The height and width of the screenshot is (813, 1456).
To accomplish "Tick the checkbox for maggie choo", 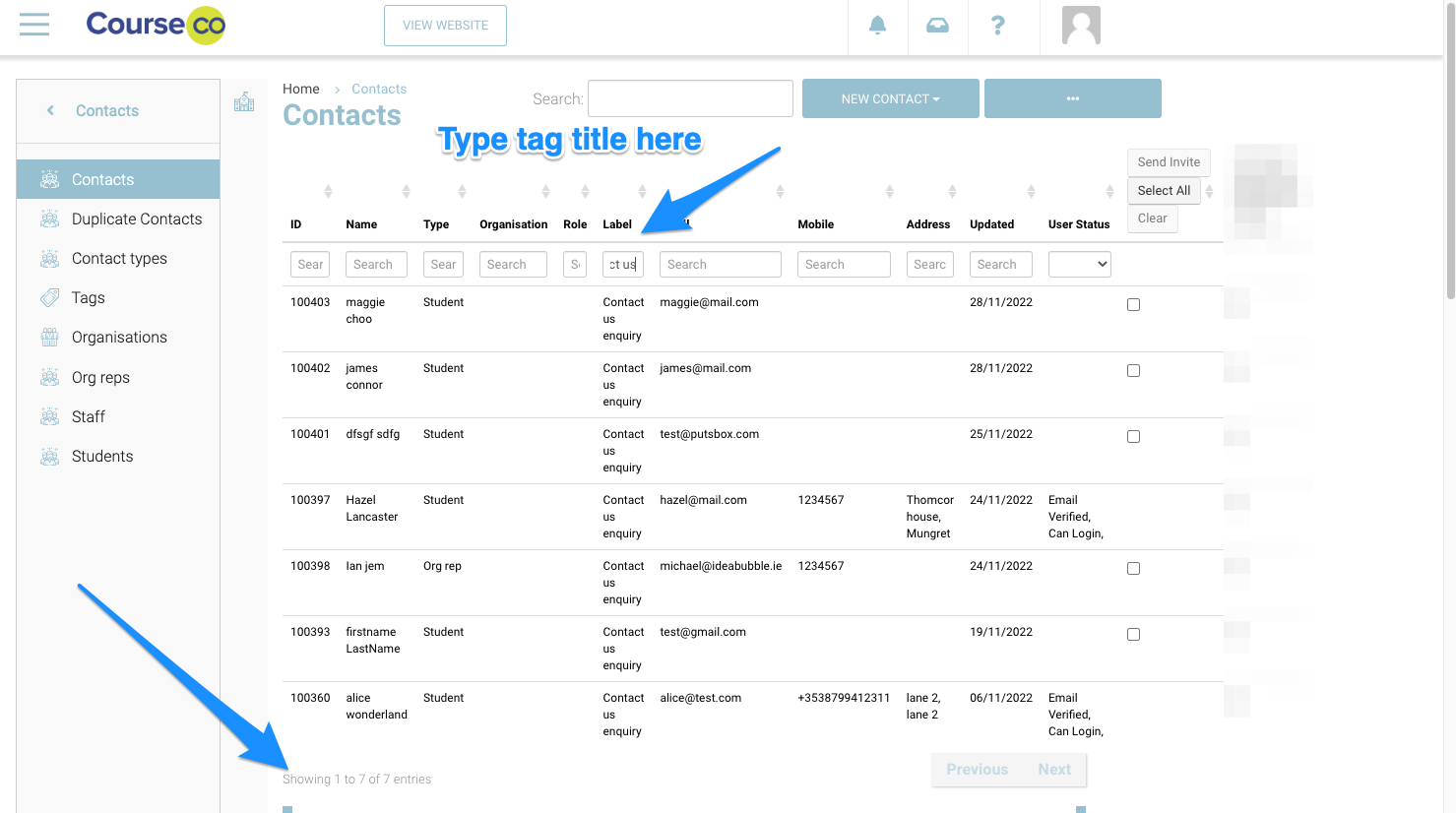I will [x=1133, y=305].
